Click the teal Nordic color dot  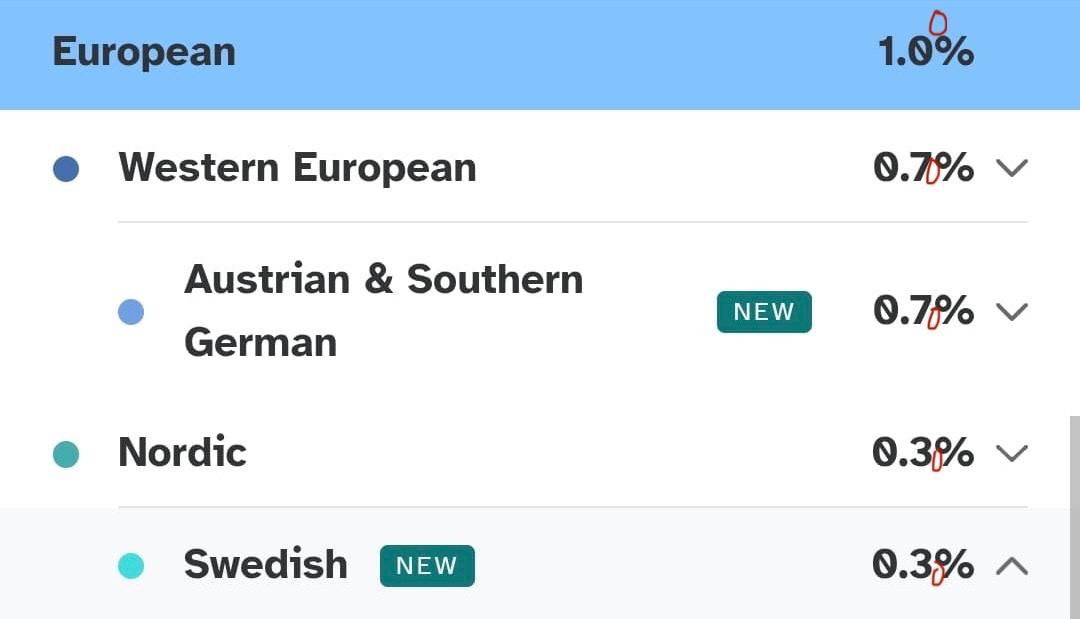coord(66,455)
